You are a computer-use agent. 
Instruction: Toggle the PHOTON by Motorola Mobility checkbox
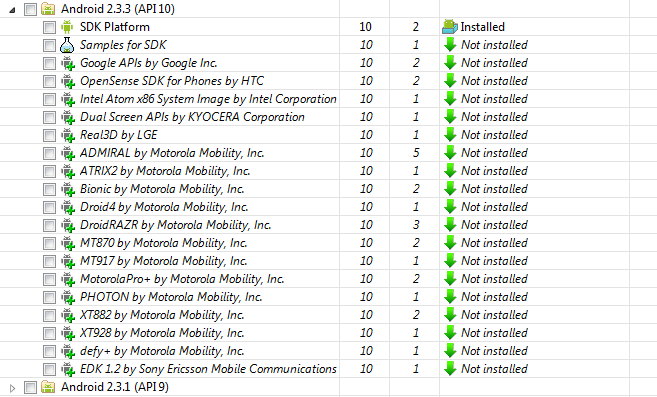click(x=49, y=298)
